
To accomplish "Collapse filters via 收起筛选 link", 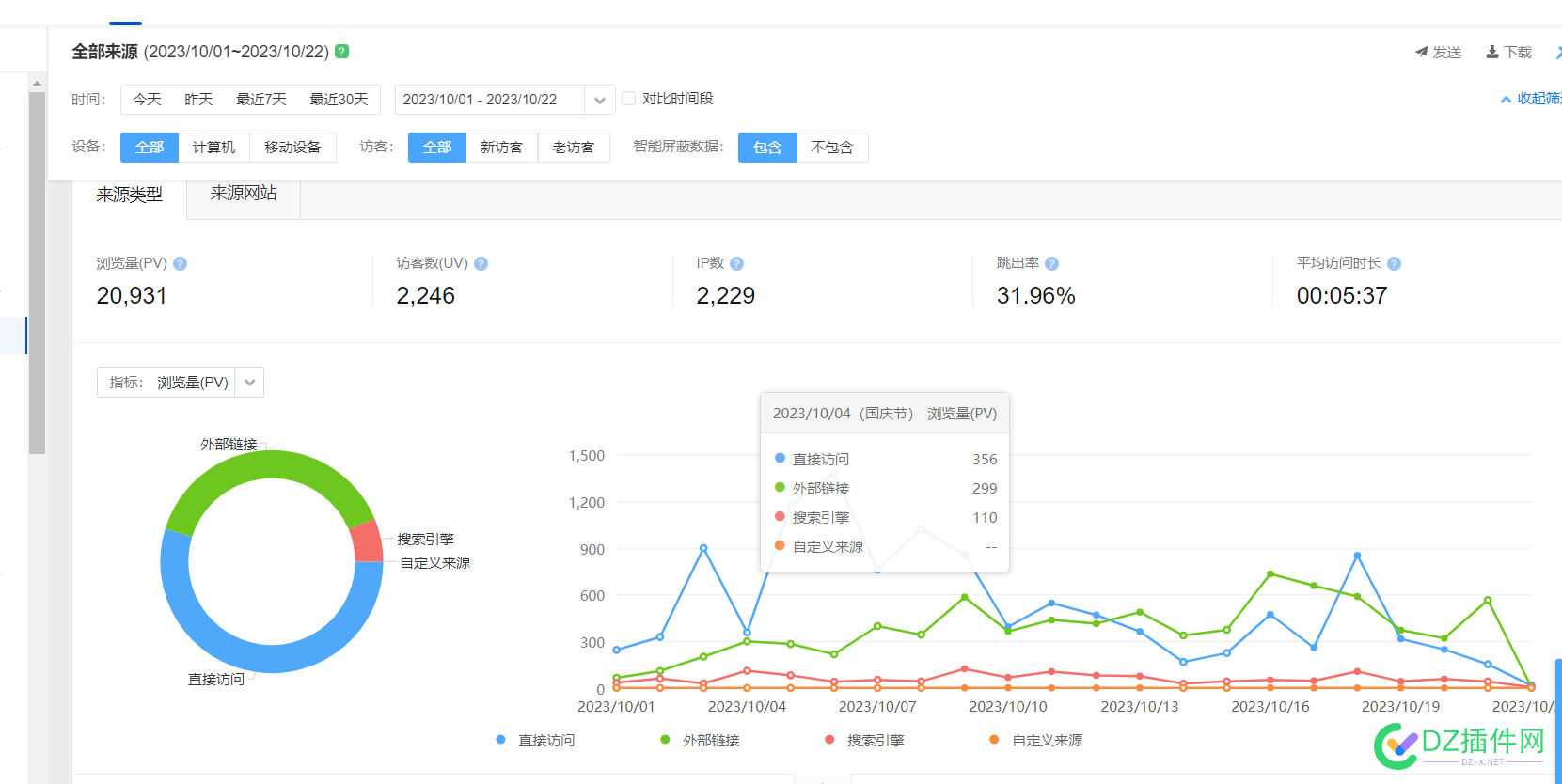I will 1532,99.
